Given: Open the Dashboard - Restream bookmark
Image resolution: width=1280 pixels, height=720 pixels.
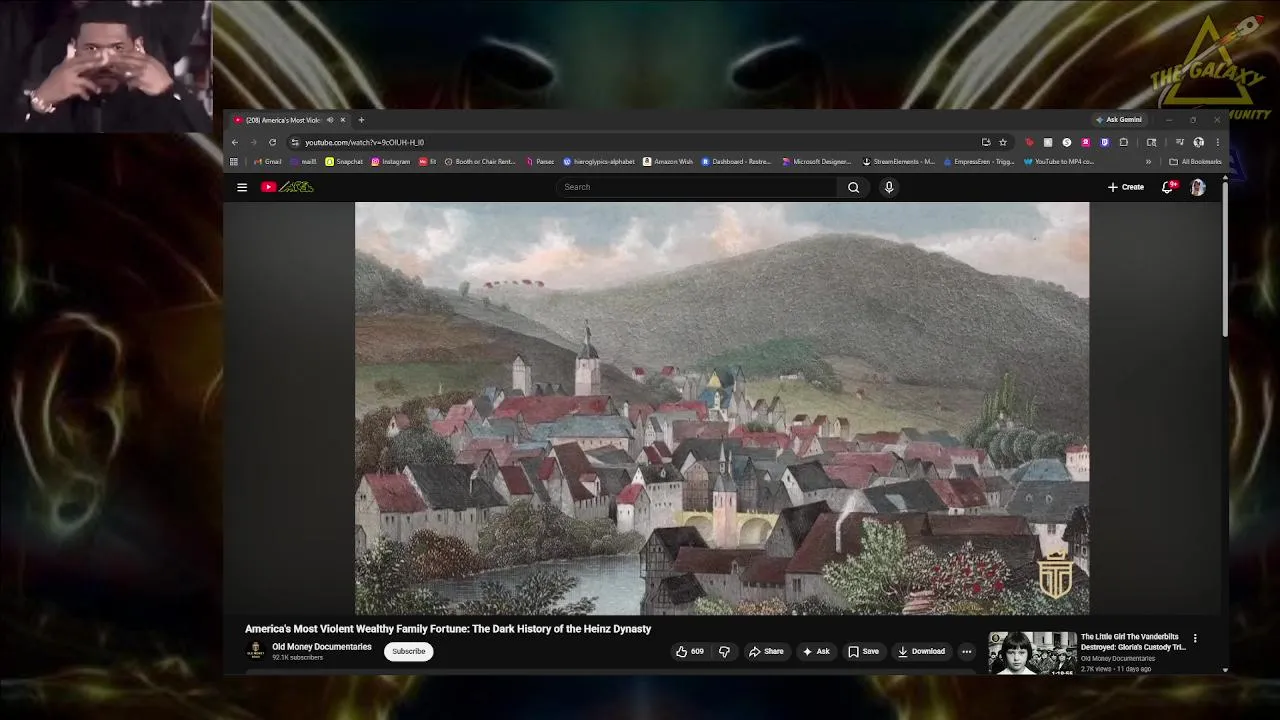Looking at the screenshot, I should [737, 161].
